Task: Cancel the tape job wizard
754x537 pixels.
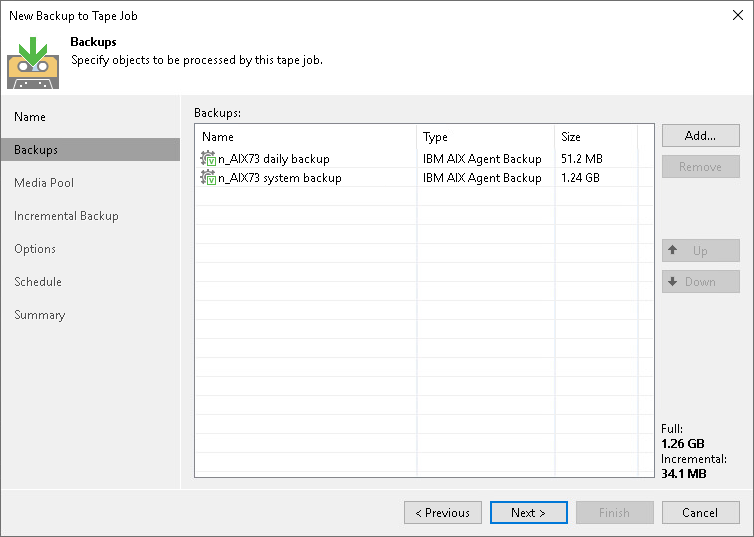Action: pos(700,512)
